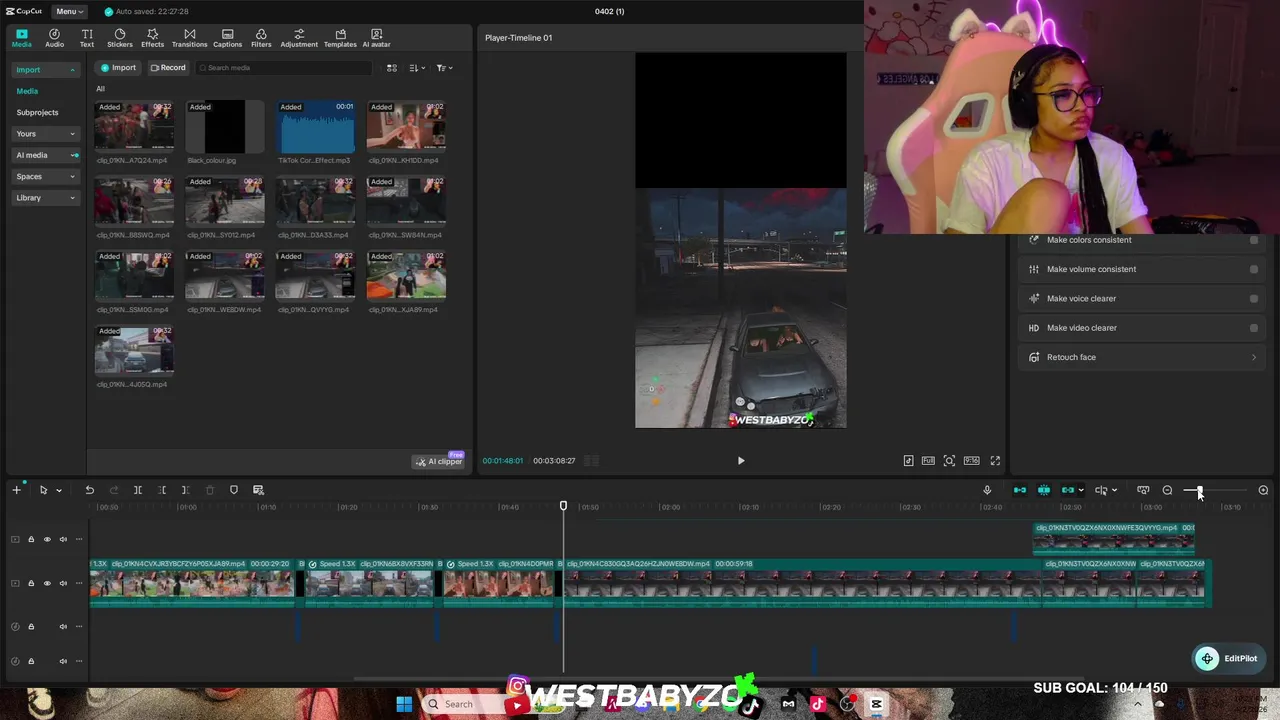Click the playhead marker on the ruler
This screenshot has height=720, width=1280.
point(563,506)
